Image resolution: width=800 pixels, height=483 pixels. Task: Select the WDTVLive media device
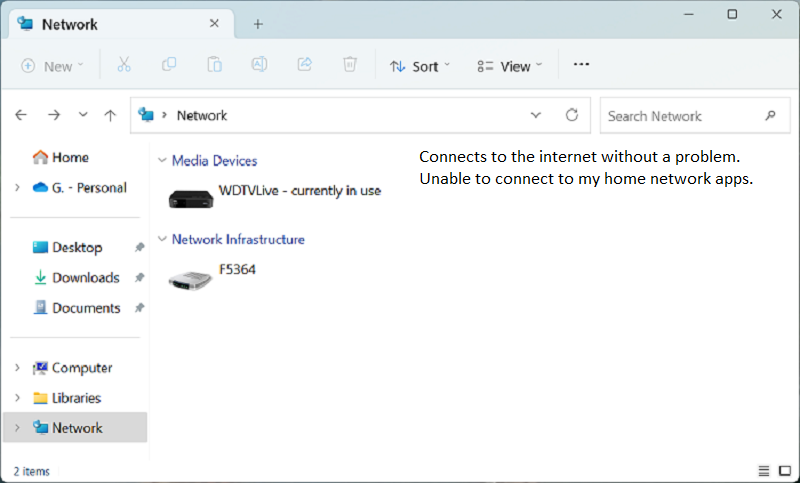(x=275, y=193)
